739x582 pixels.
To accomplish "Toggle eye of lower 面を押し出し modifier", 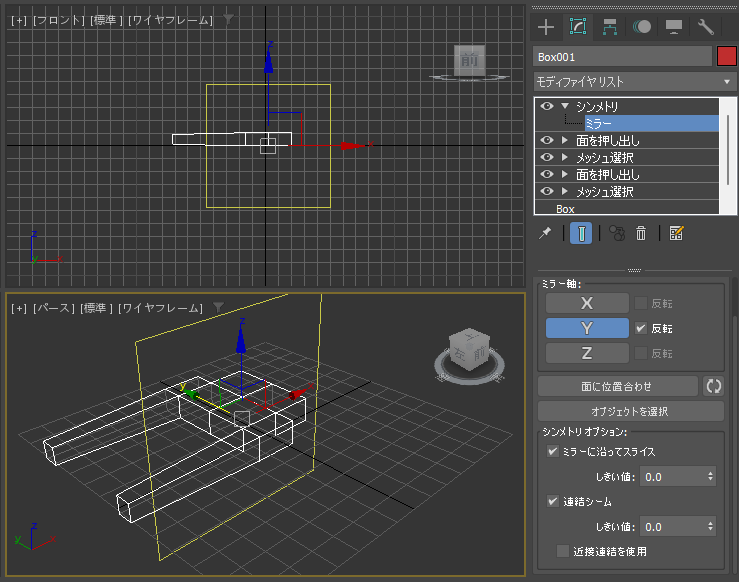I will click(x=547, y=174).
